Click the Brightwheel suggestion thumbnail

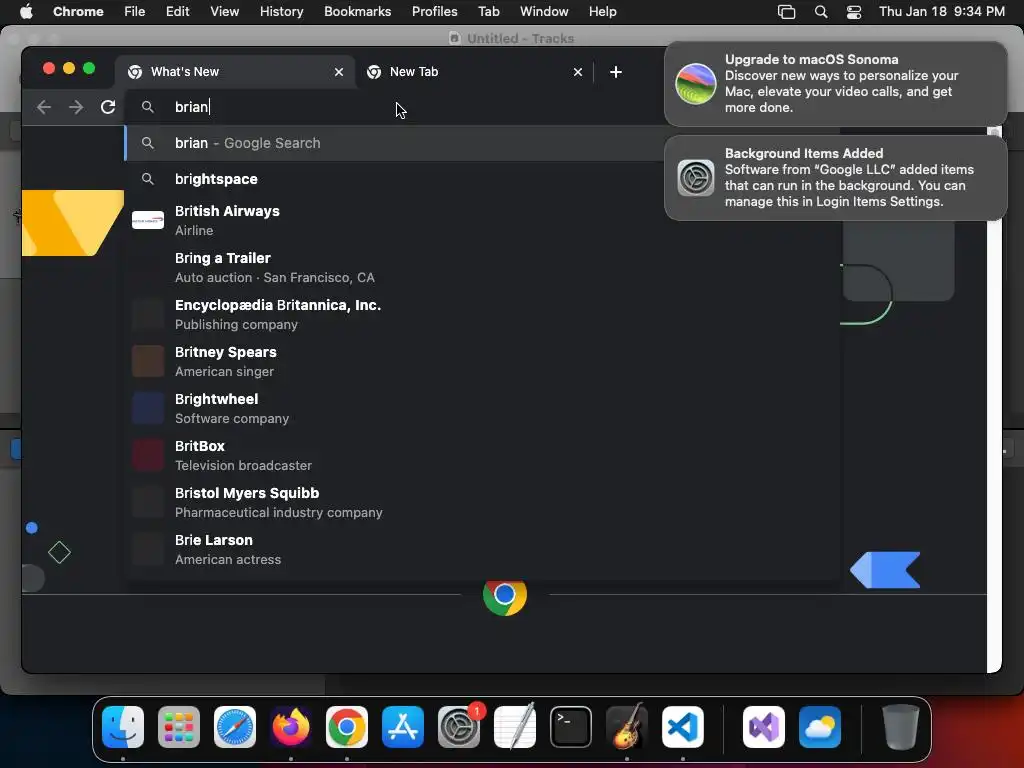[148, 408]
